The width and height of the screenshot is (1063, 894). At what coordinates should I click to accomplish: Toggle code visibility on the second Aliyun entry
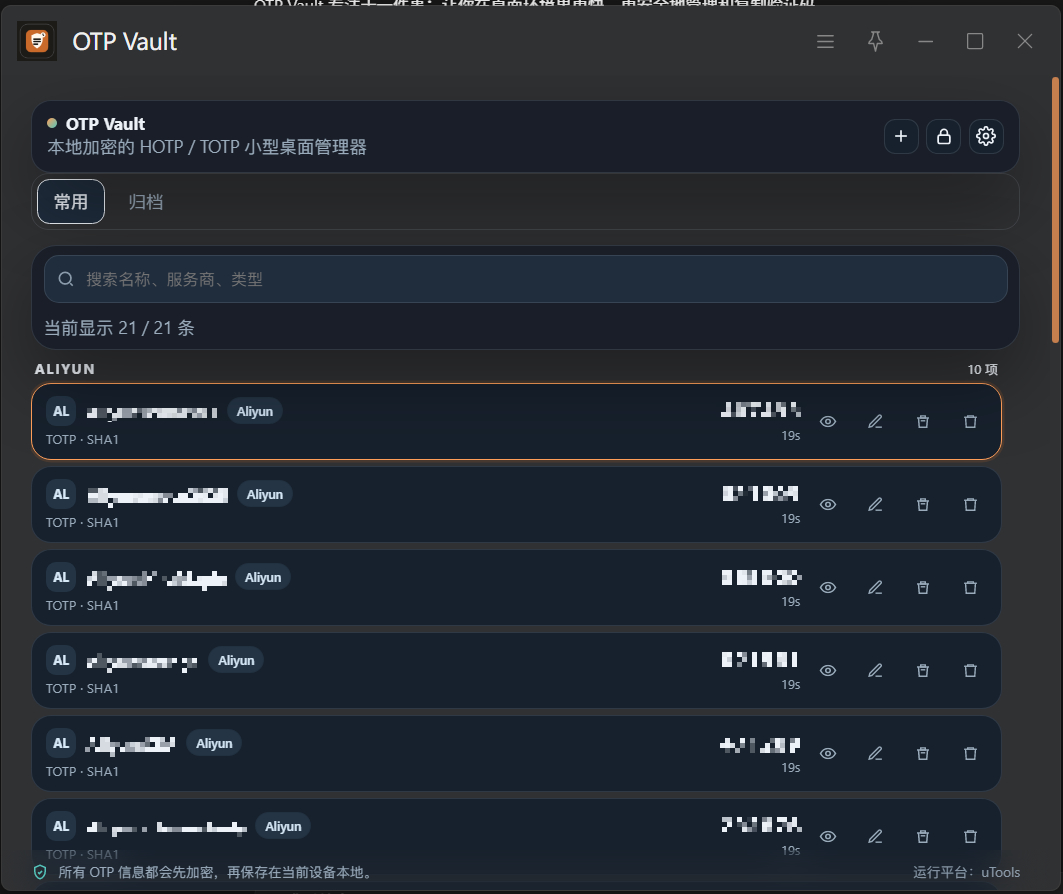tap(828, 504)
